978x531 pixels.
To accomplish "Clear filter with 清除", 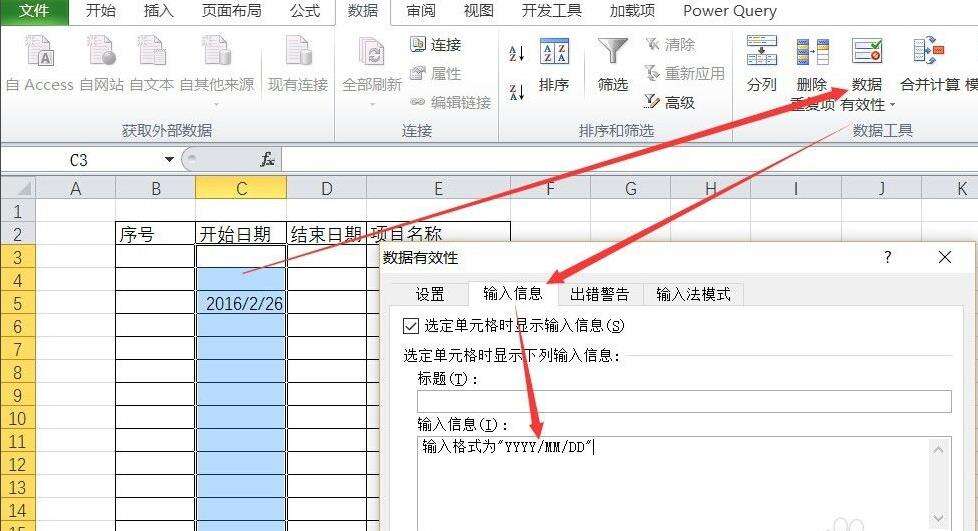I will 670,44.
